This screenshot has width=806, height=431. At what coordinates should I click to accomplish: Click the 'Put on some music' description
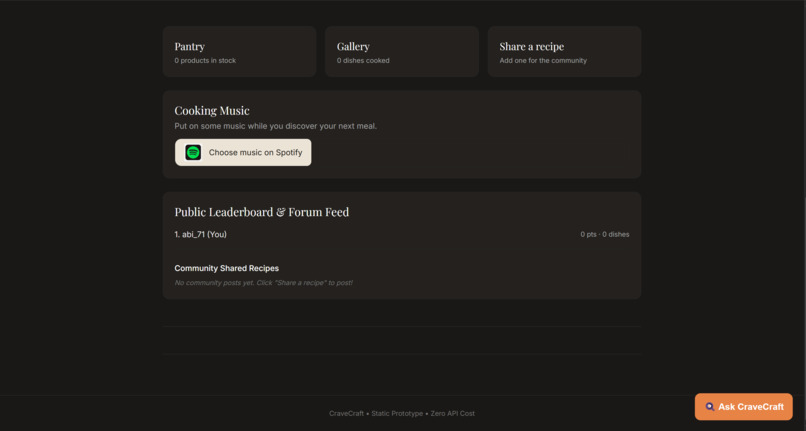(276, 126)
